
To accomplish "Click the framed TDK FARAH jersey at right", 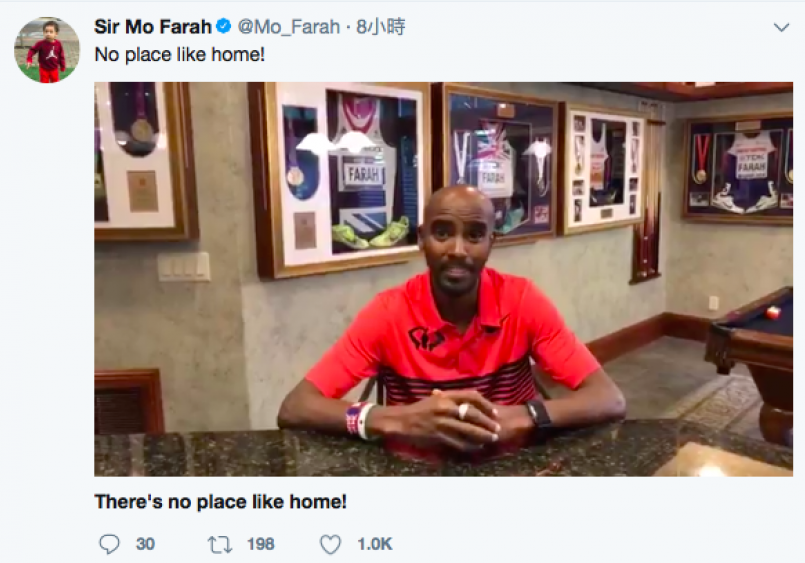I will click(738, 169).
